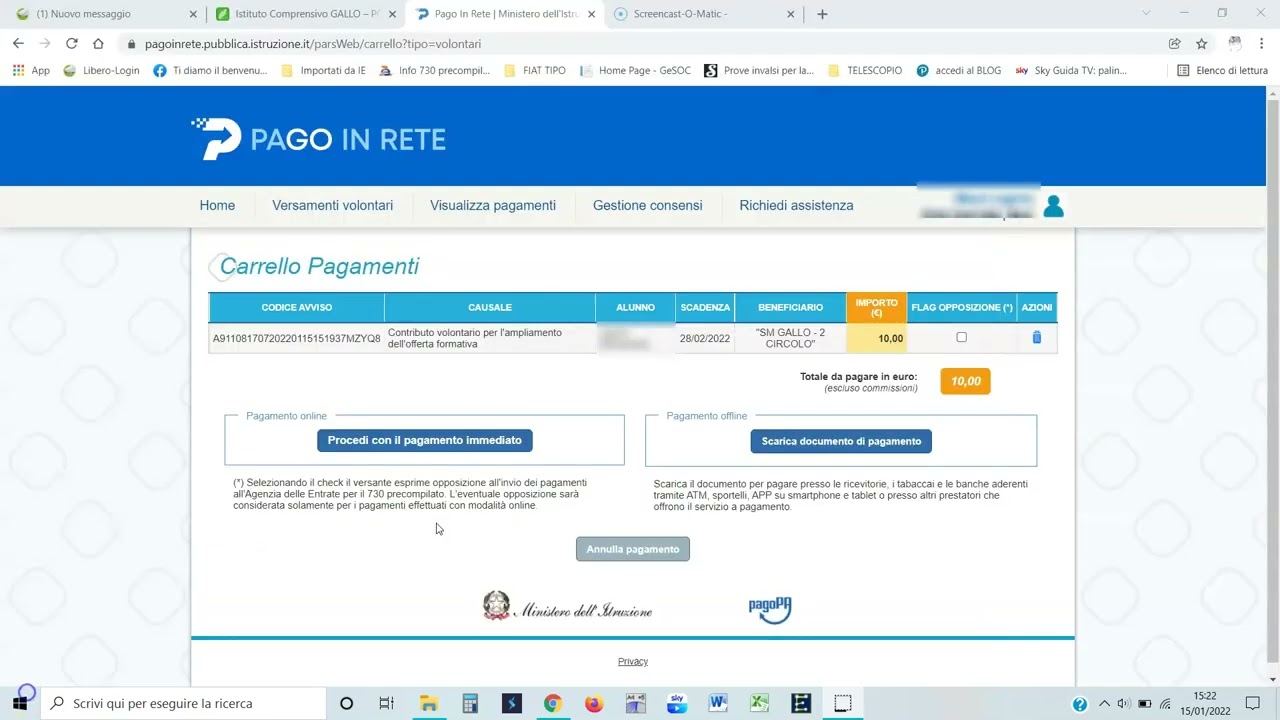Open the Importati da IE folder
Image resolution: width=1280 pixels, height=720 pixels.
[x=324, y=71]
